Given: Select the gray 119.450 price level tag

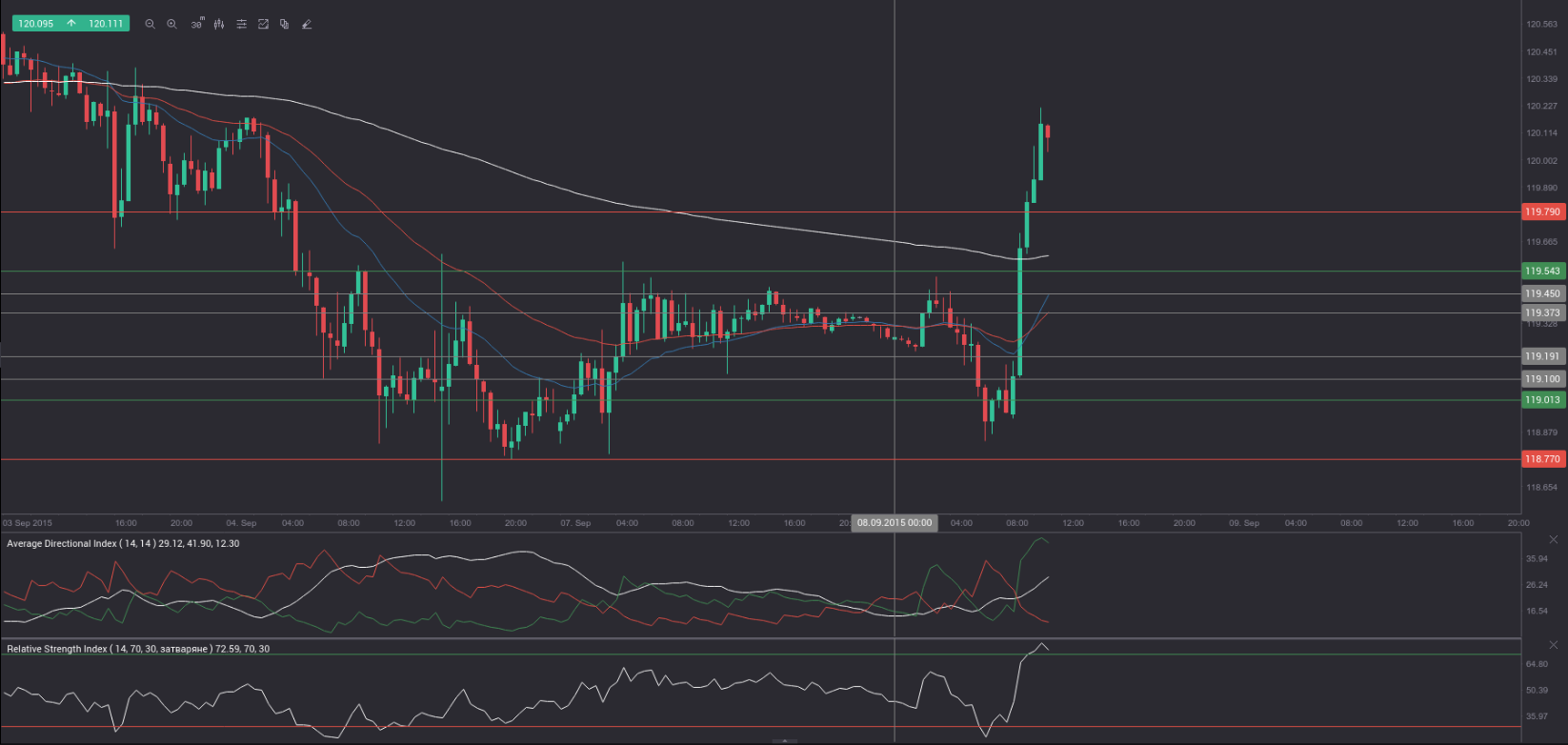Looking at the screenshot, I should tap(1542, 293).
